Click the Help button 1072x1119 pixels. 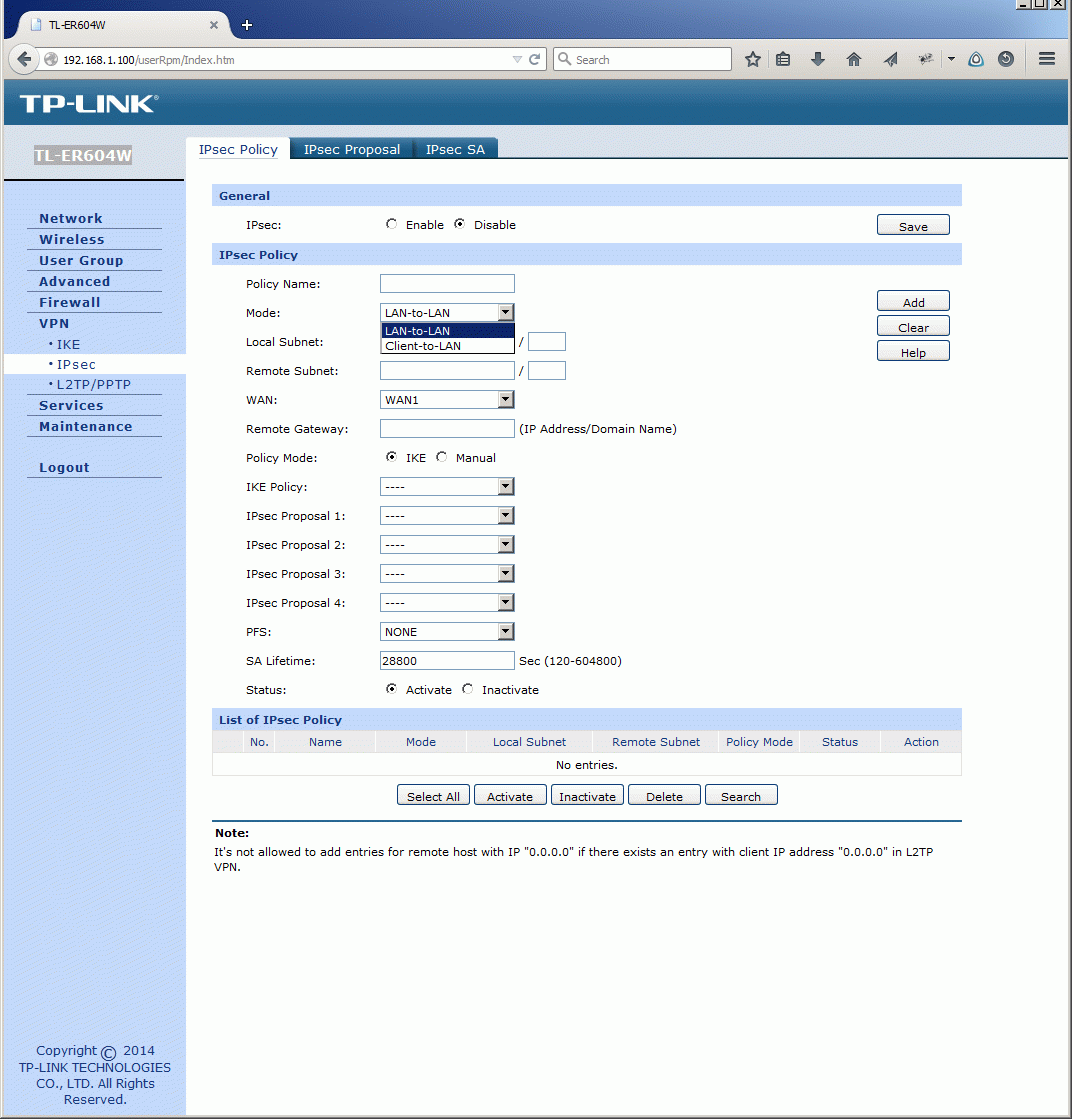(x=913, y=351)
